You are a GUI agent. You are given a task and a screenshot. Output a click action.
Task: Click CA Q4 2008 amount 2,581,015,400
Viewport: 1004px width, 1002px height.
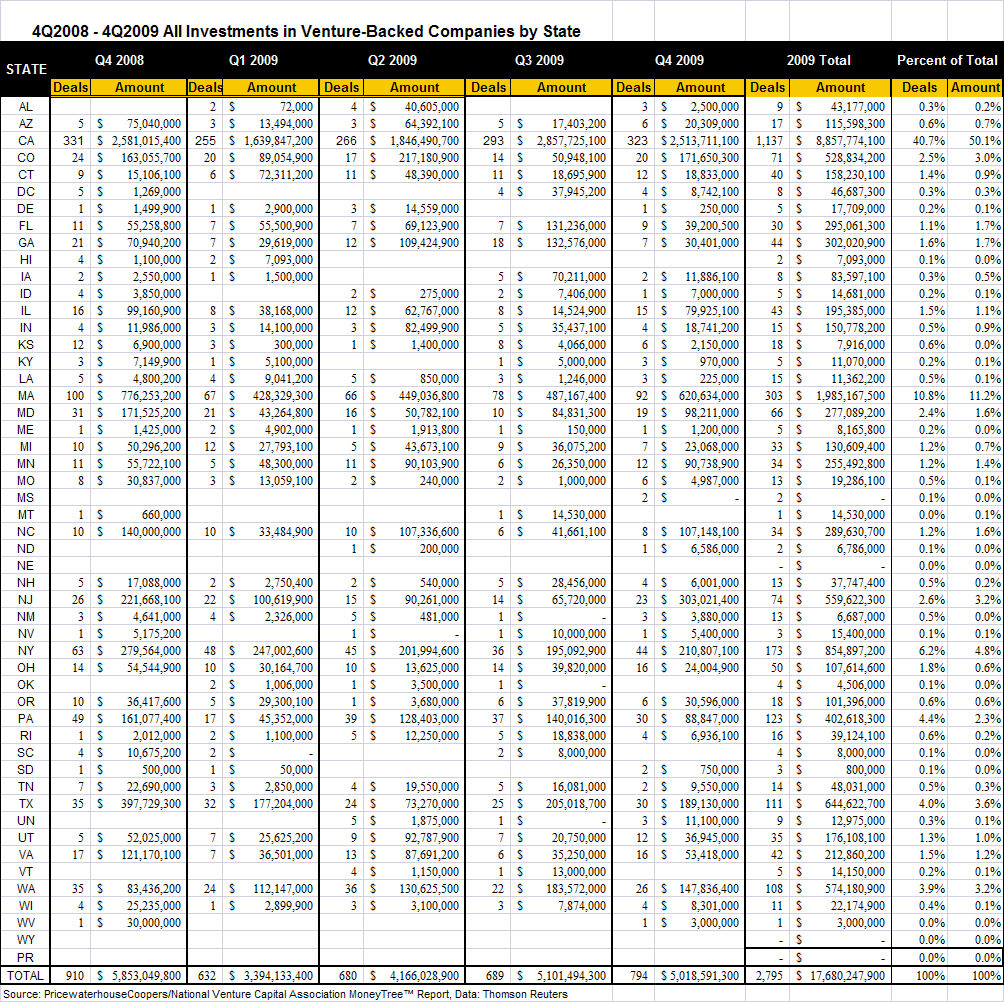146,140
